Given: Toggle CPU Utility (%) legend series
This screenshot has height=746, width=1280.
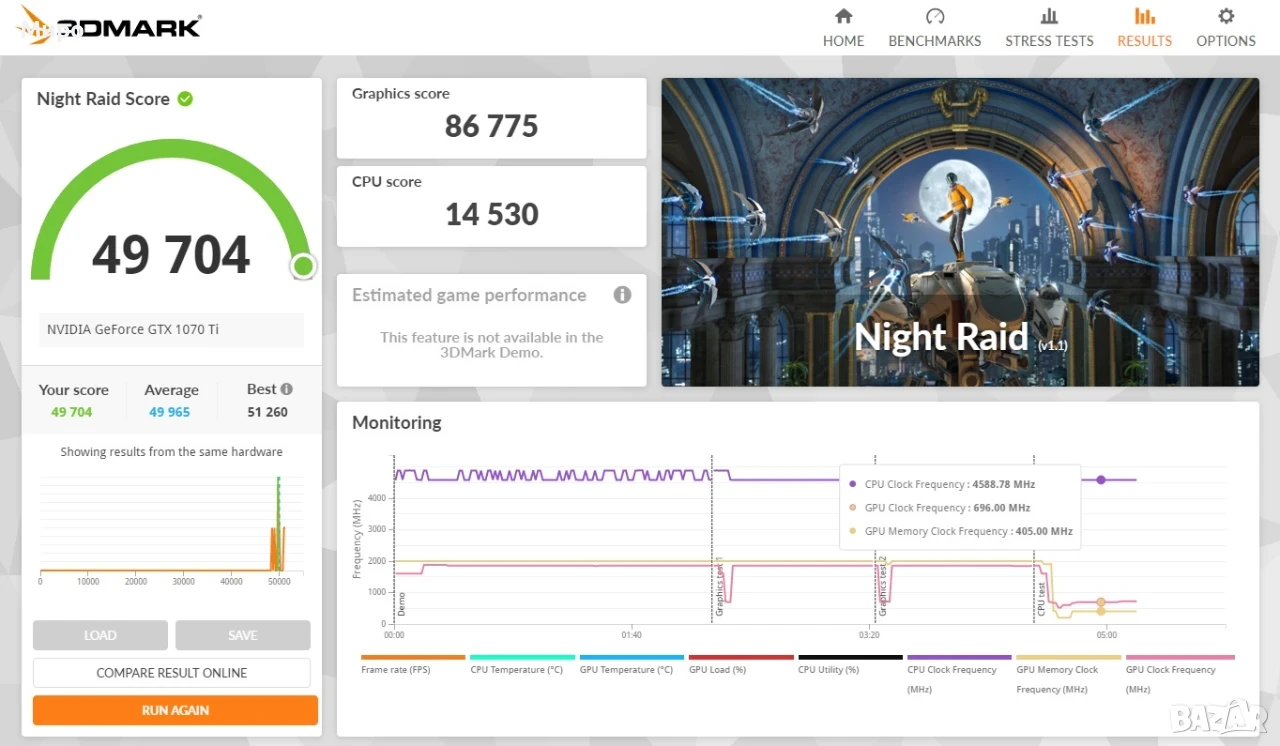Looking at the screenshot, I should click(850, 664).
